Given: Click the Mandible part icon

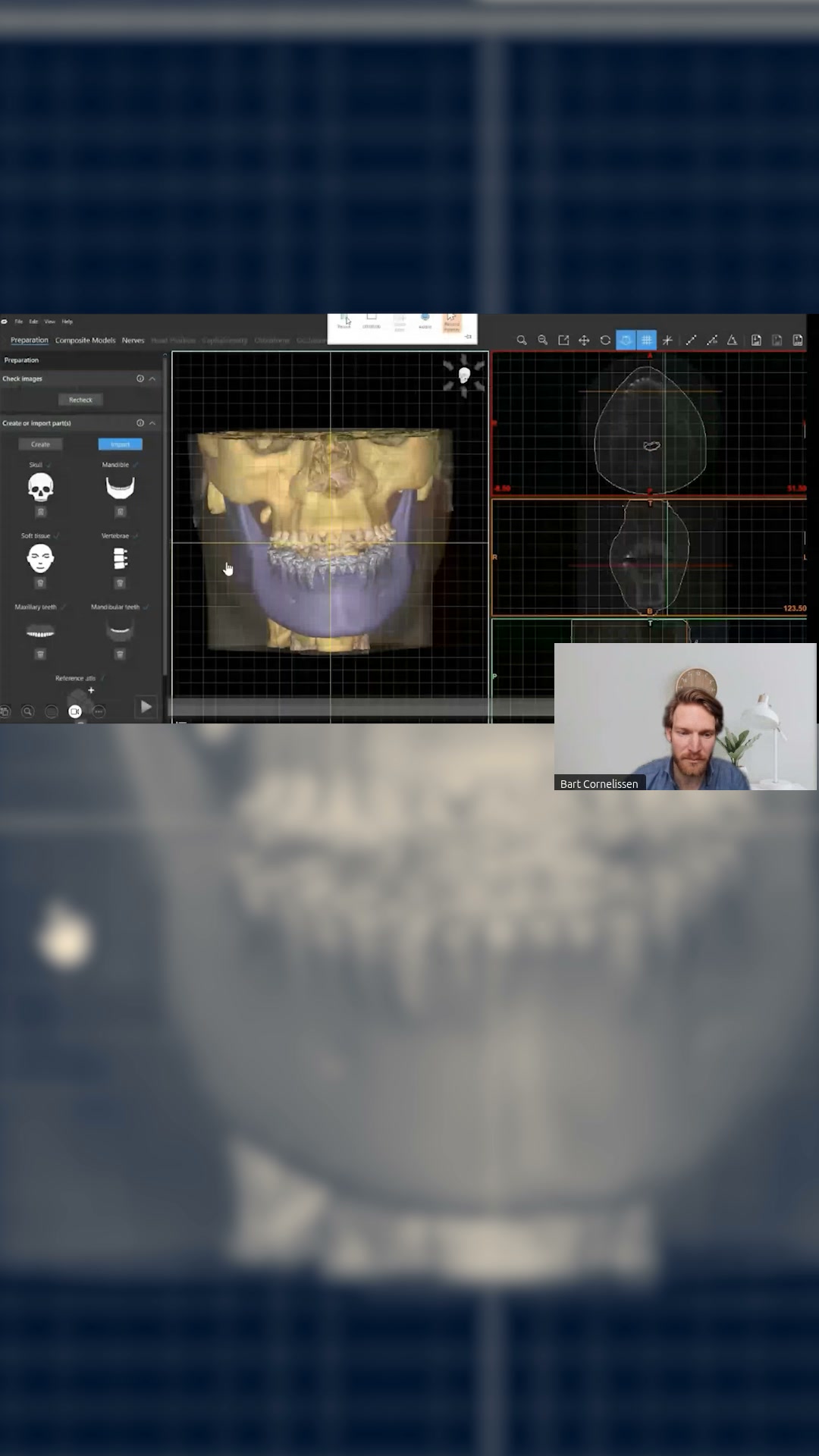Looking at the screenshot, I should (x=120, y=487).
